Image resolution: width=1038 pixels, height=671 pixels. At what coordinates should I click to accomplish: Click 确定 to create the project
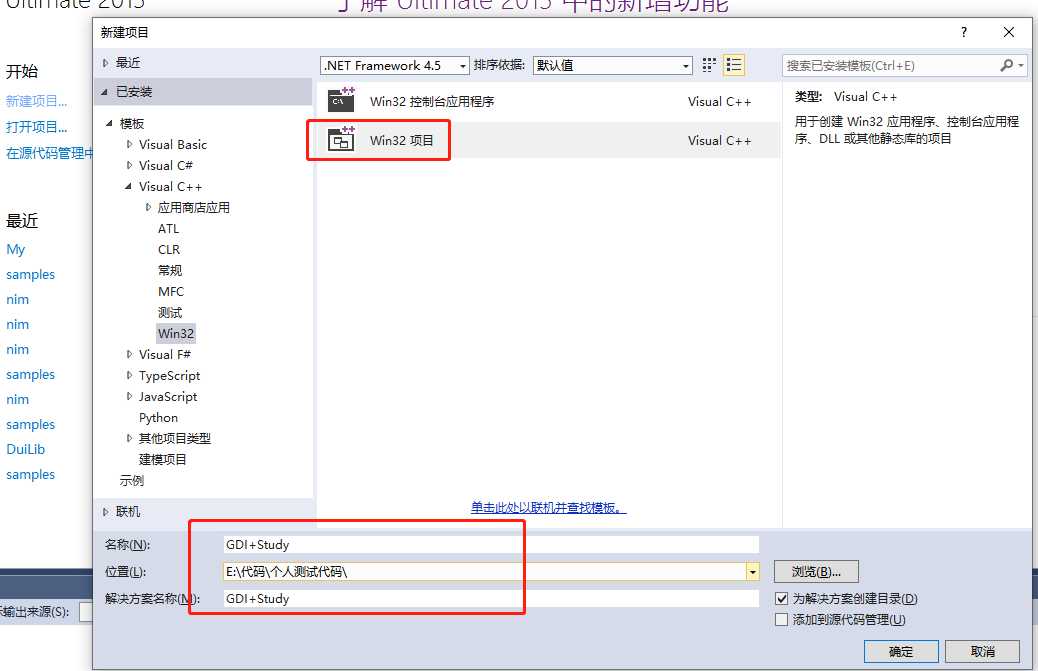[900, 651]
